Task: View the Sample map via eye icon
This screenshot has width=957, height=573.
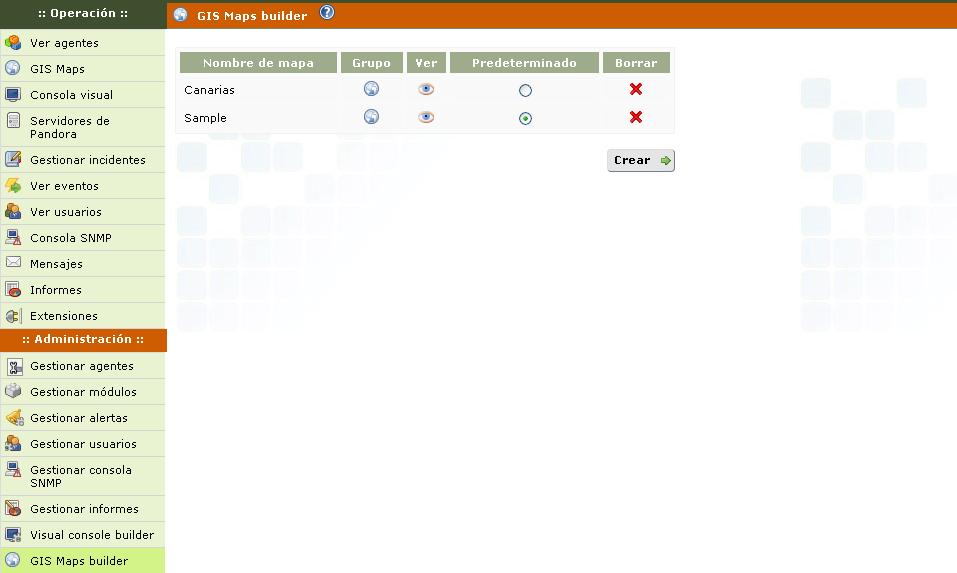Action: point(426,117)
